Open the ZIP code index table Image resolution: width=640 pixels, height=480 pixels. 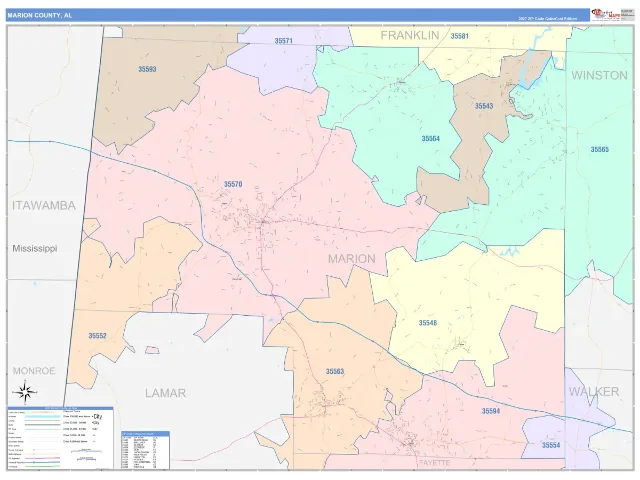click(145, 450)
